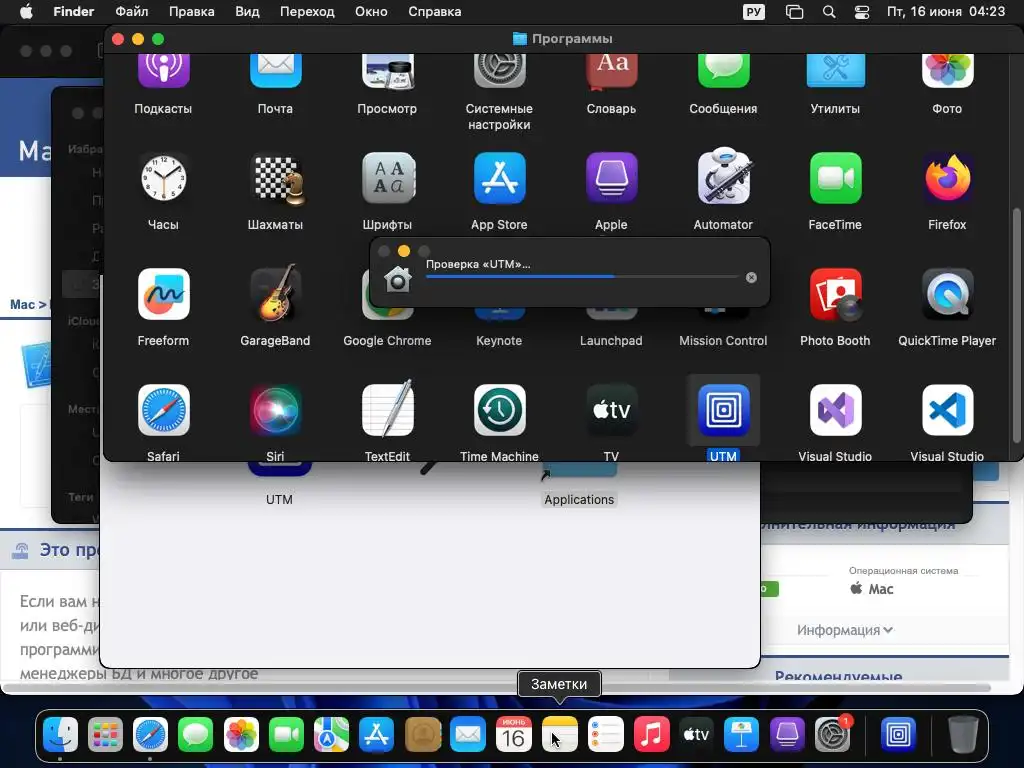Open the Правка menu

click(192, 12)
